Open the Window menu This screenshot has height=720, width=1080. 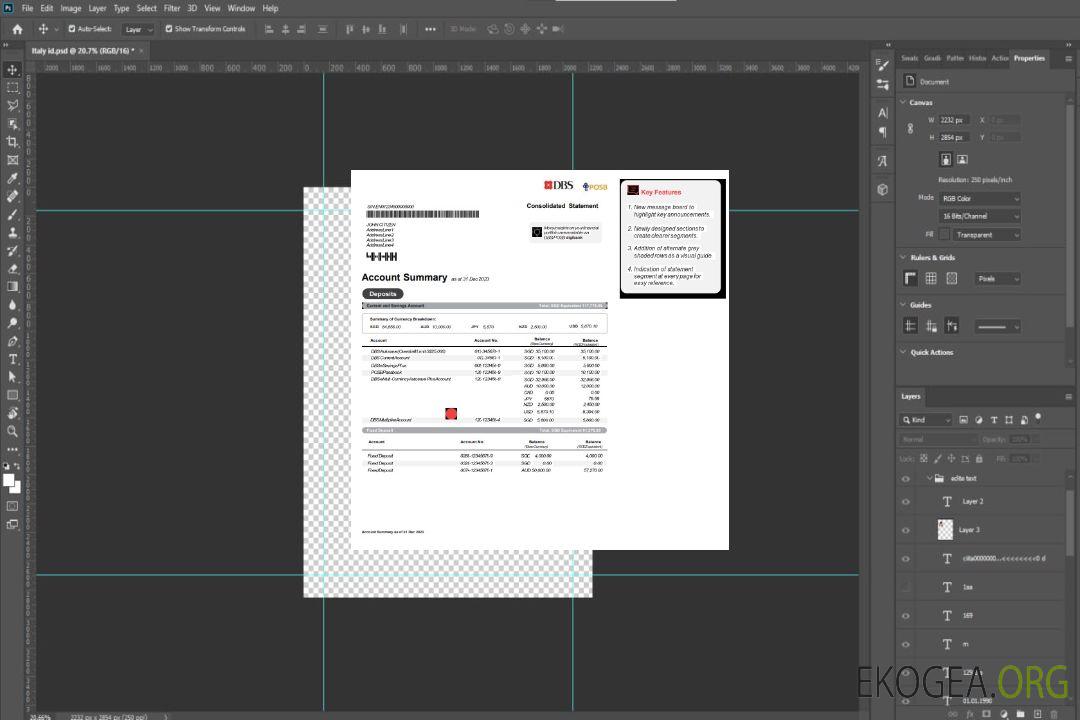pos(241,8)
